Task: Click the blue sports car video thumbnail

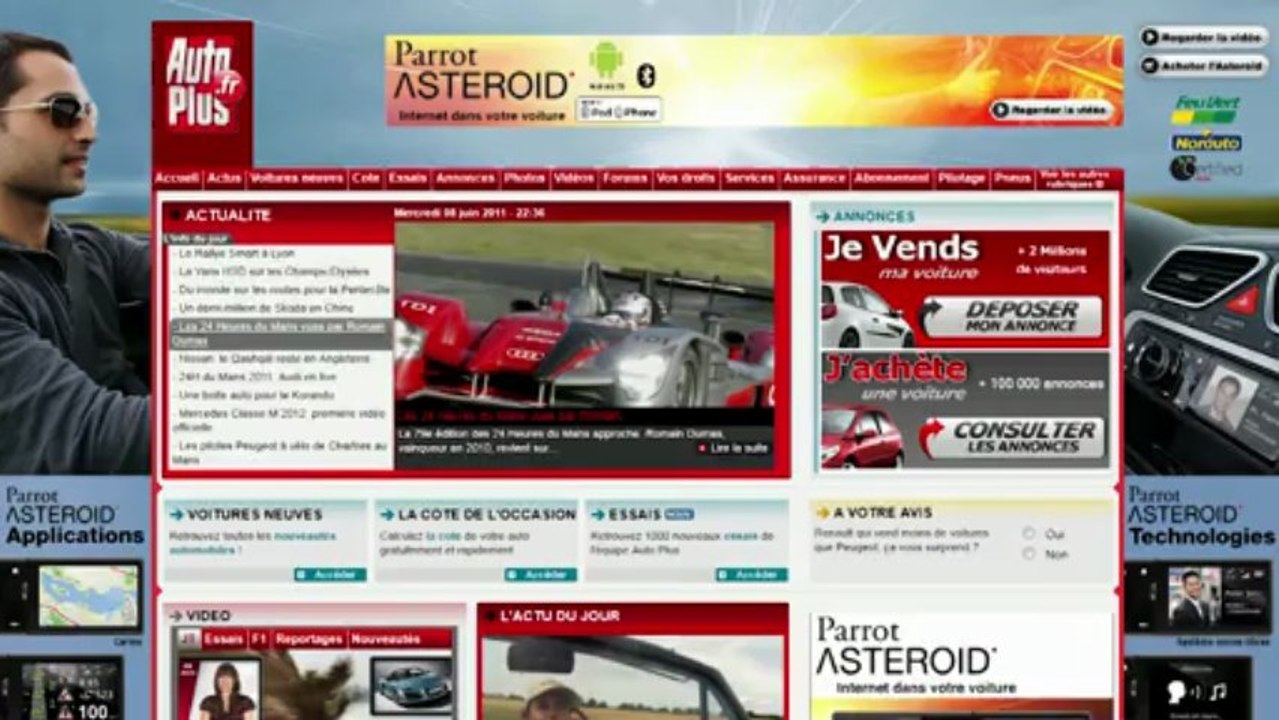Action: [411, 685]
